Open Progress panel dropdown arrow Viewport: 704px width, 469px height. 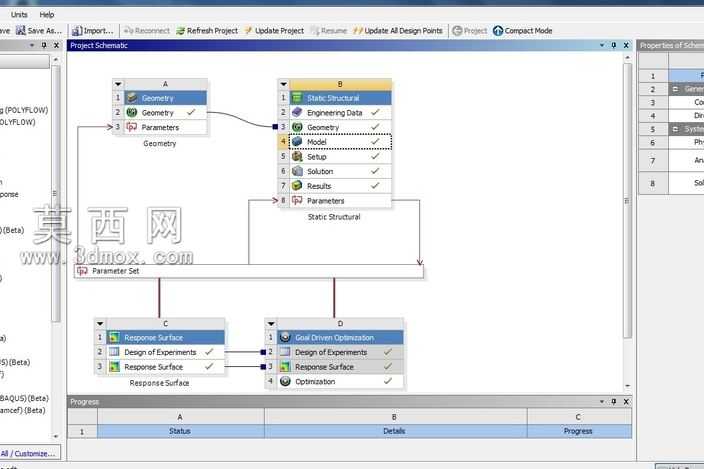tap(602, 402)
